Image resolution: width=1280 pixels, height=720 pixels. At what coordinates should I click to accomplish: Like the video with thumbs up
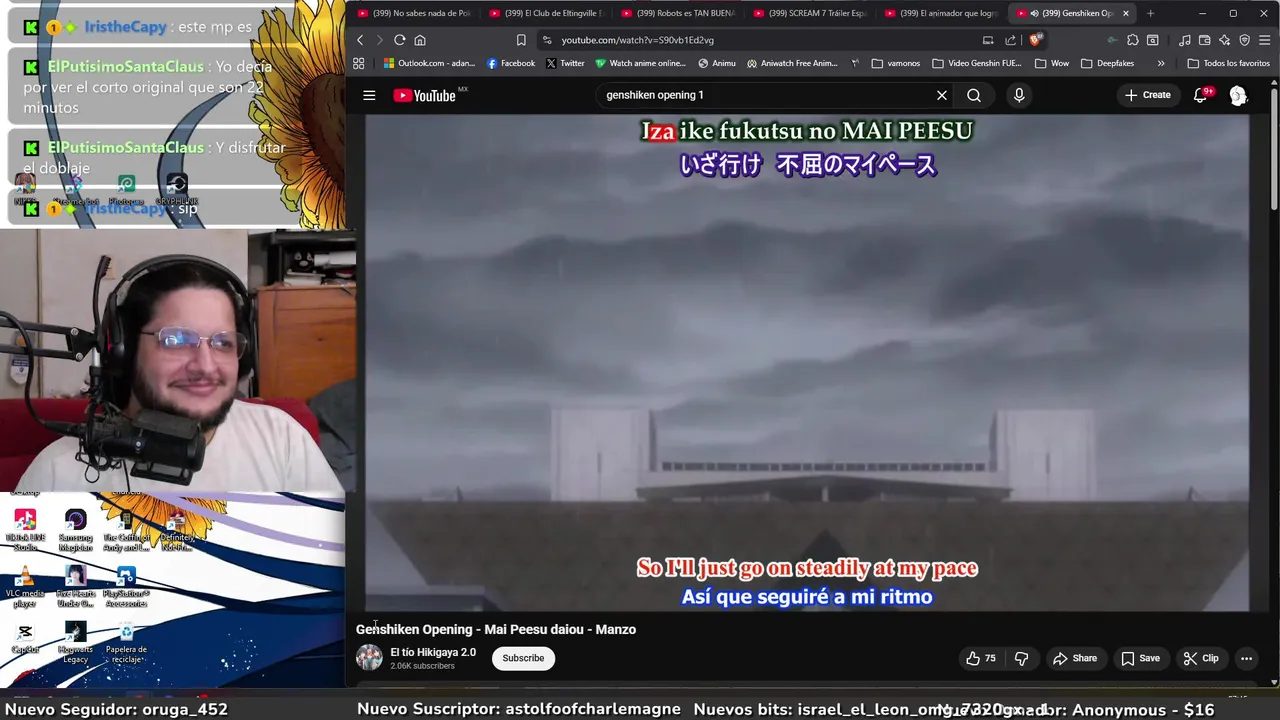tap(980, 658)
